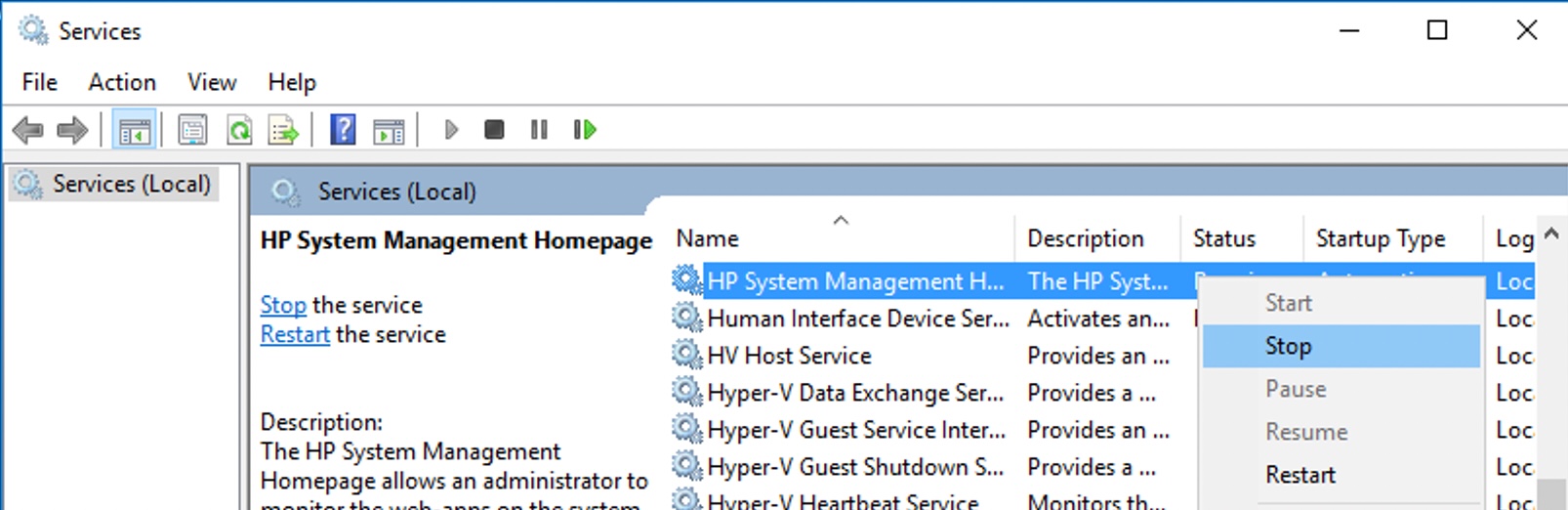
Task: Open the Help menu
Action: (x=292, y=82)
